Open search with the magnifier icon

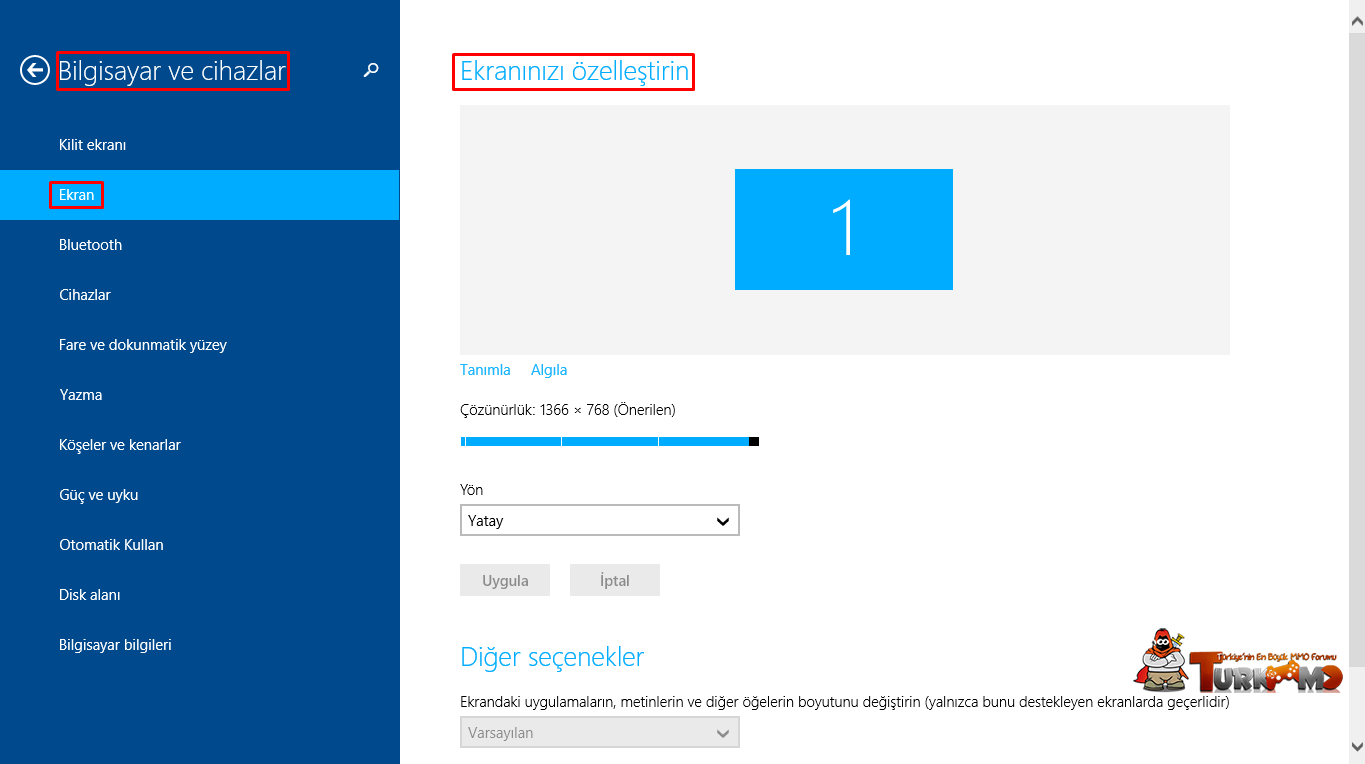(x=371, y=70)
